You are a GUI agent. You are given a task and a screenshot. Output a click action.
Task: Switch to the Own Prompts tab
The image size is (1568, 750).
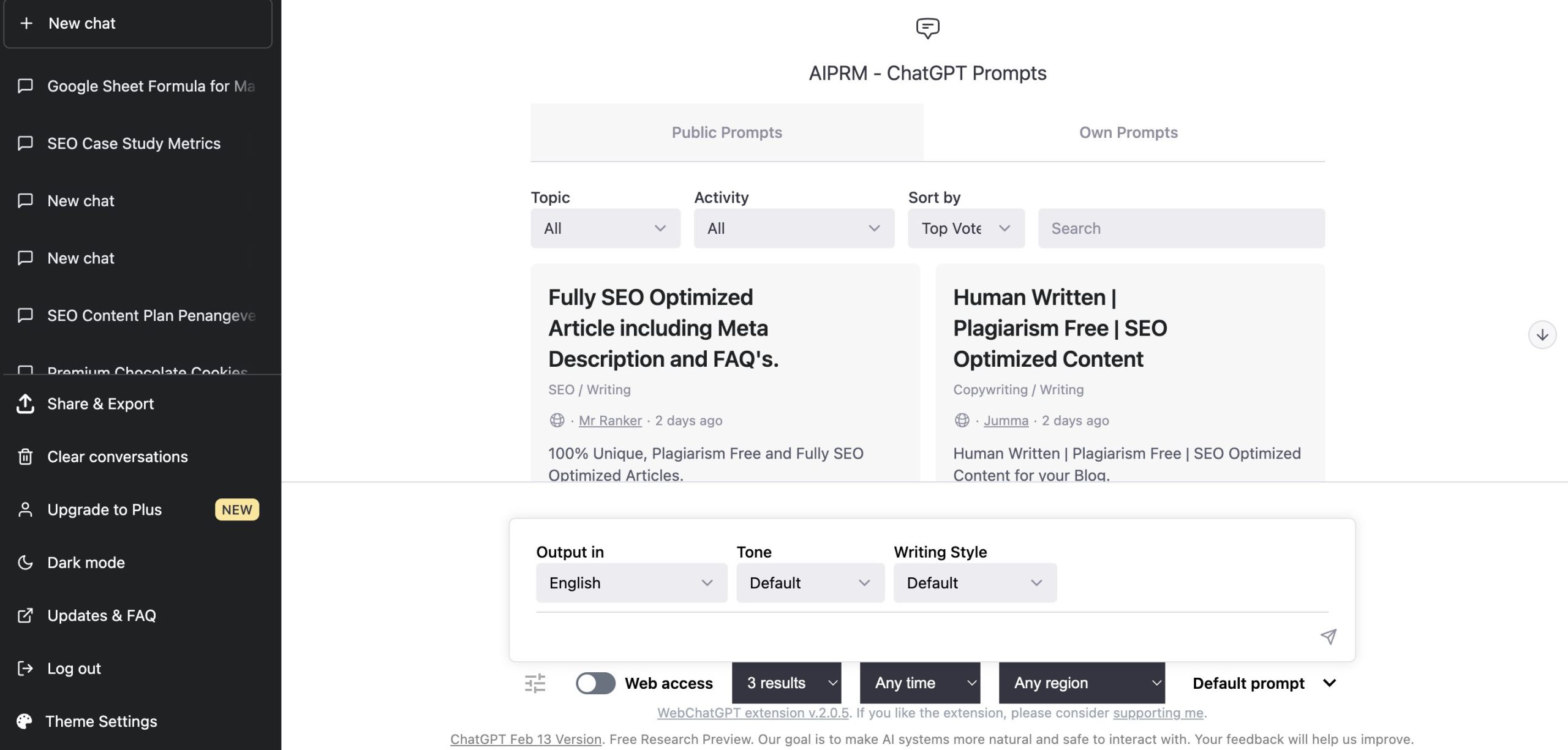(1128, 132)
